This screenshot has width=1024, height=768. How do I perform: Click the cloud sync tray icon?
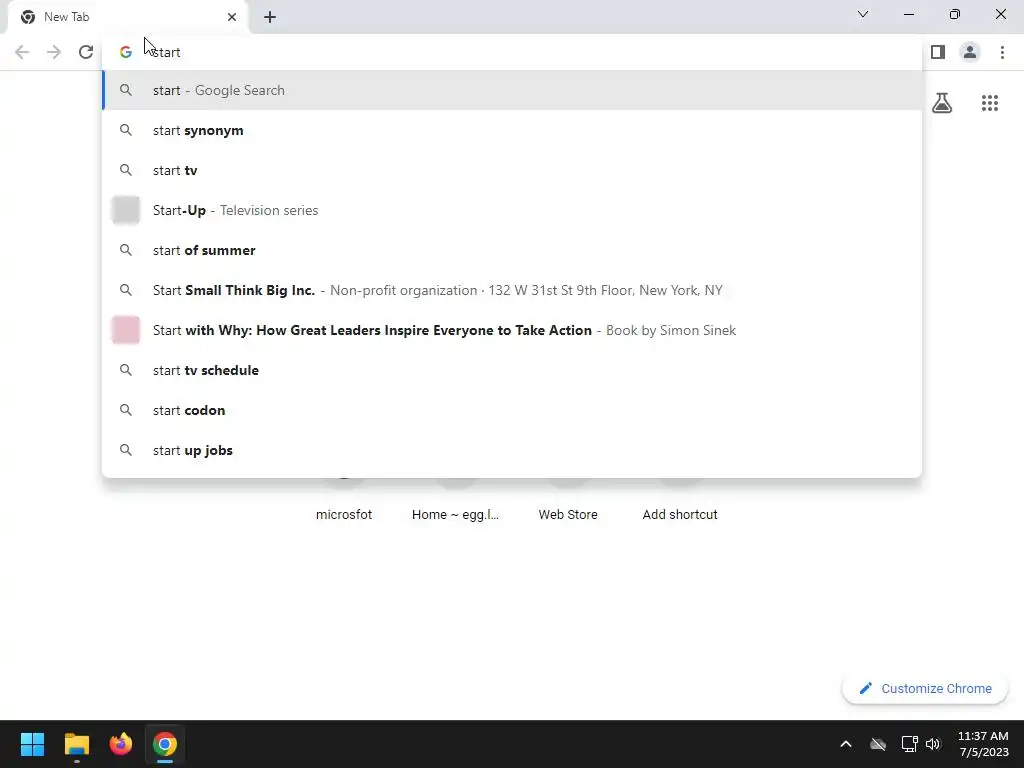tap(878, 744)
